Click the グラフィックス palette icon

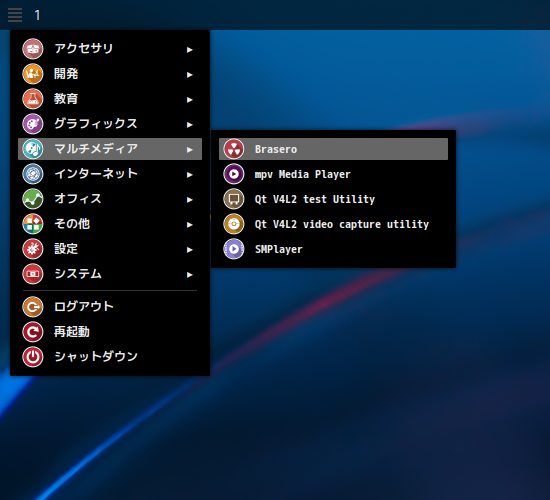pyautogui.click(x=33, y=124)
